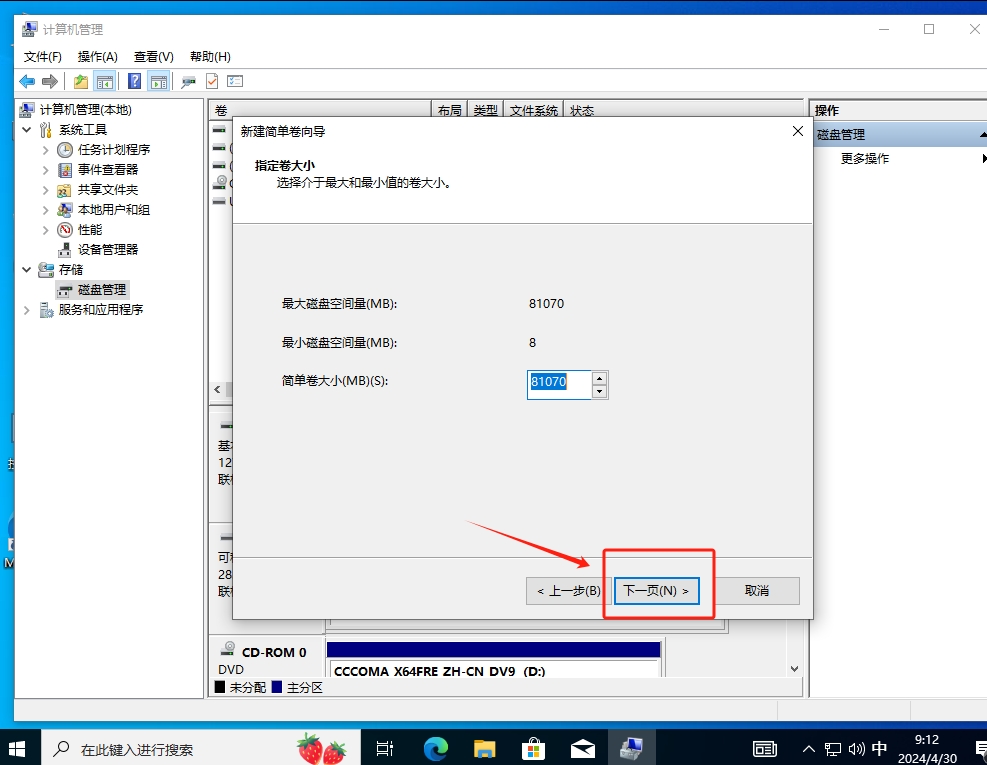987x765 pixels.
Task: Open Device Manager (设备管理器) tree item
Action: [108, 250]
